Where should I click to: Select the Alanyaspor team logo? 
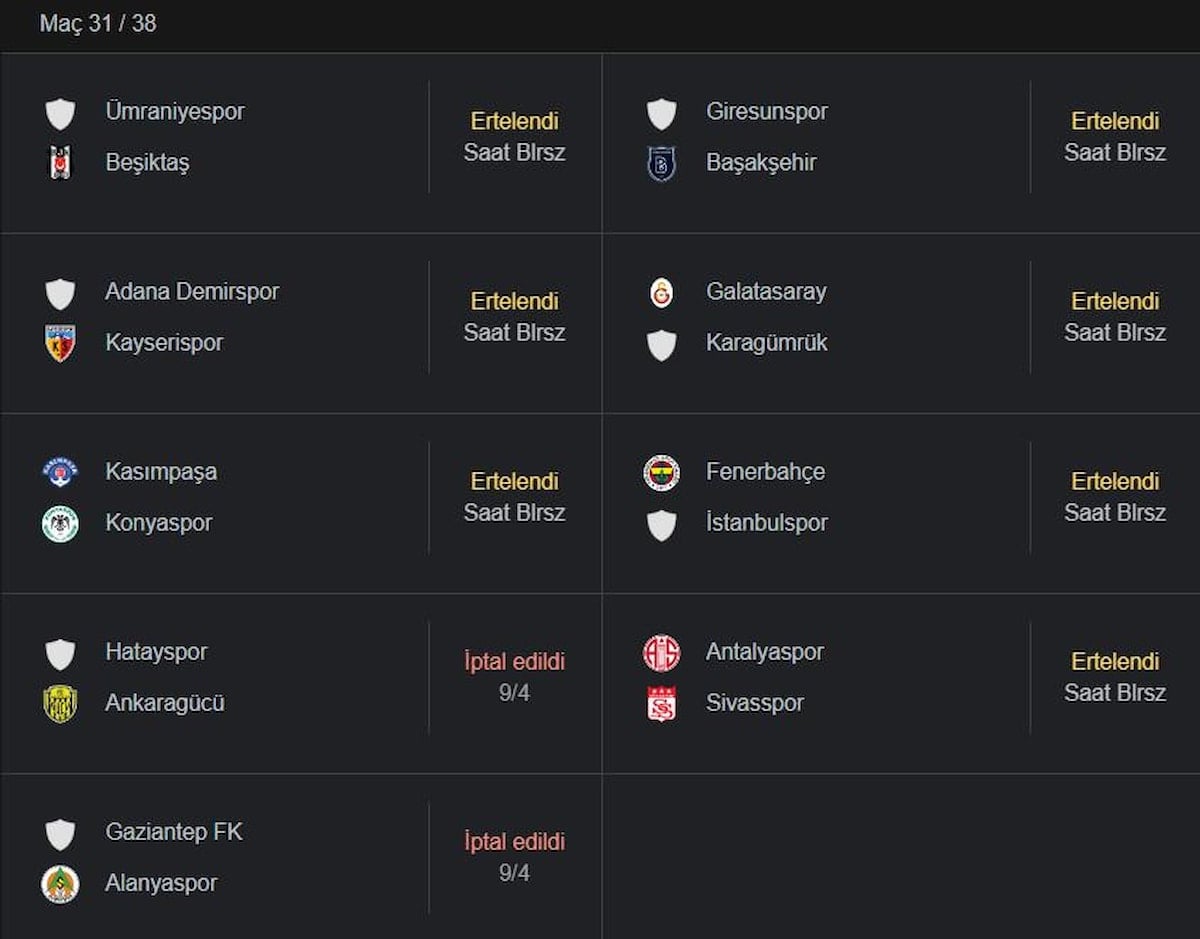60,883
